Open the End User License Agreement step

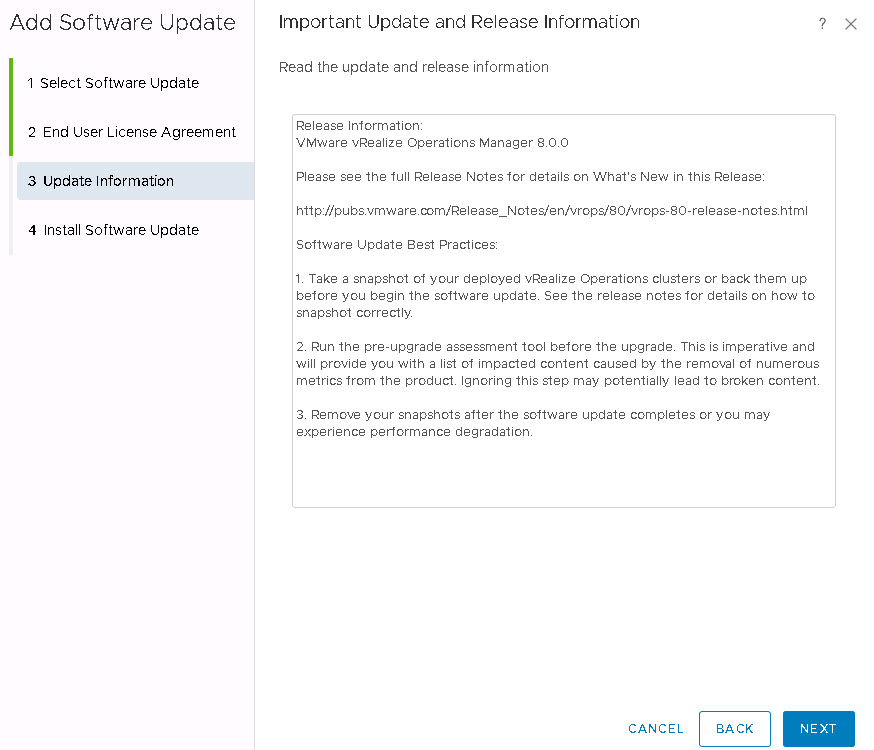tap(132, 132)
